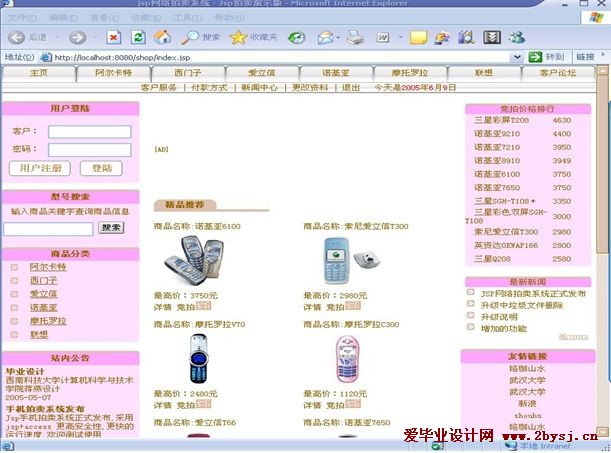Click the dark download arrows toolbar icon
Viewport: 611px width, 453px height.
pyautogui.click(x=492, y=38)
